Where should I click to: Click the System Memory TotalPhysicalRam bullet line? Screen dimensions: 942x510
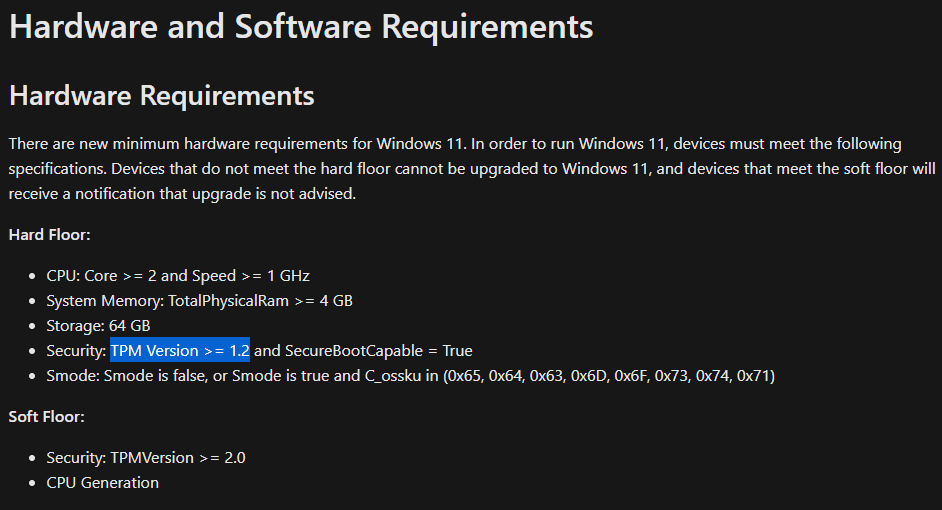pos(199,301)
